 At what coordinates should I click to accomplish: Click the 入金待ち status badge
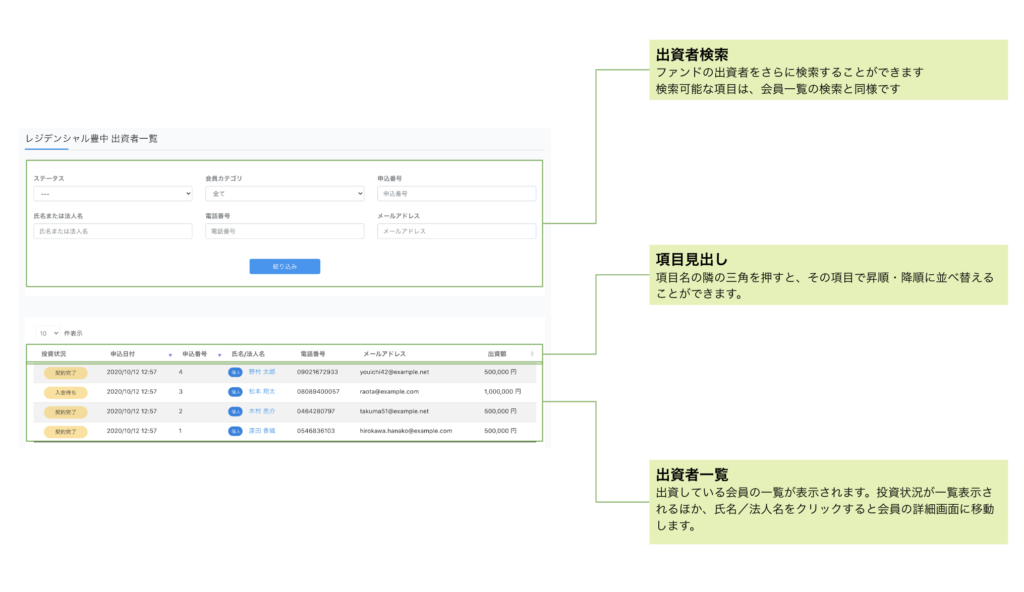[66, 392]
